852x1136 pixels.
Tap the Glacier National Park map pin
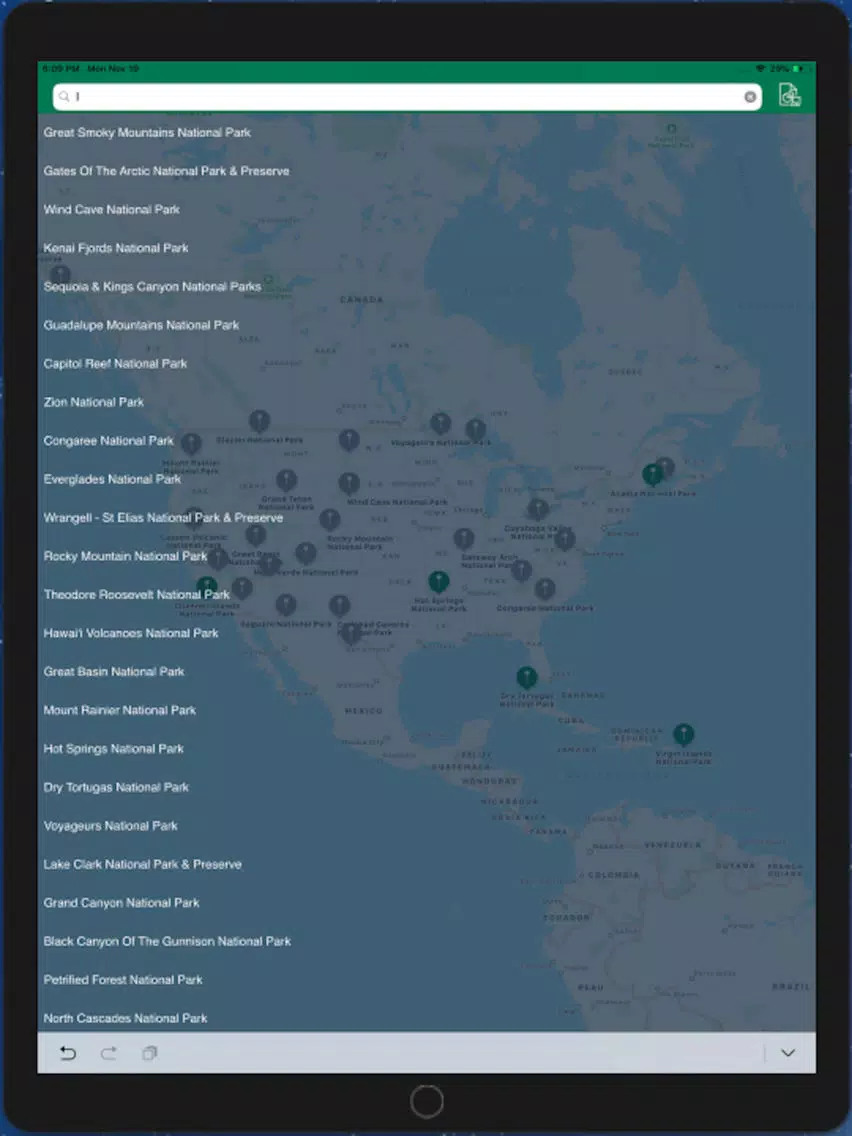pos(259,421)
